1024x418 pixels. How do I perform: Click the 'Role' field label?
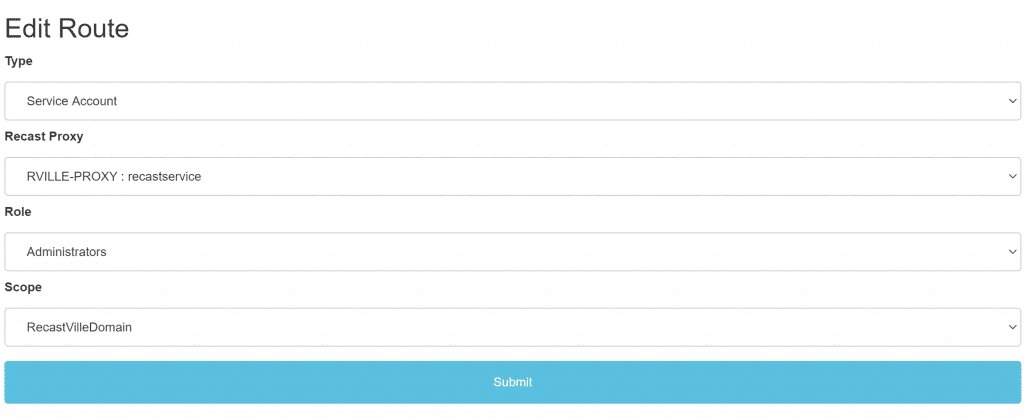point(18,212)
